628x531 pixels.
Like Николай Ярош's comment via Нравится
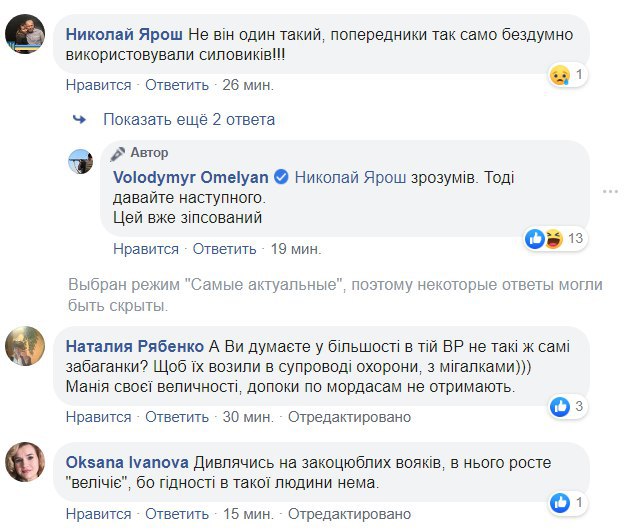(x=98, y=85)
